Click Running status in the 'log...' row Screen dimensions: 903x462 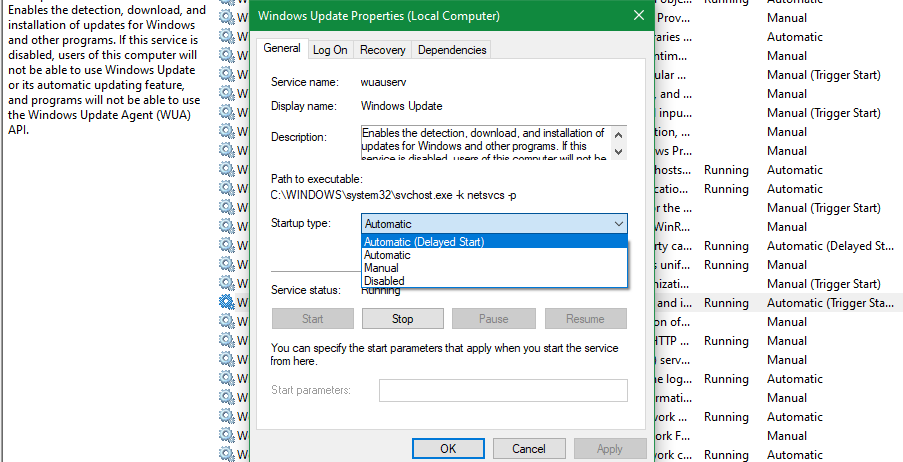pyautogui.click(x=726, y=379)
